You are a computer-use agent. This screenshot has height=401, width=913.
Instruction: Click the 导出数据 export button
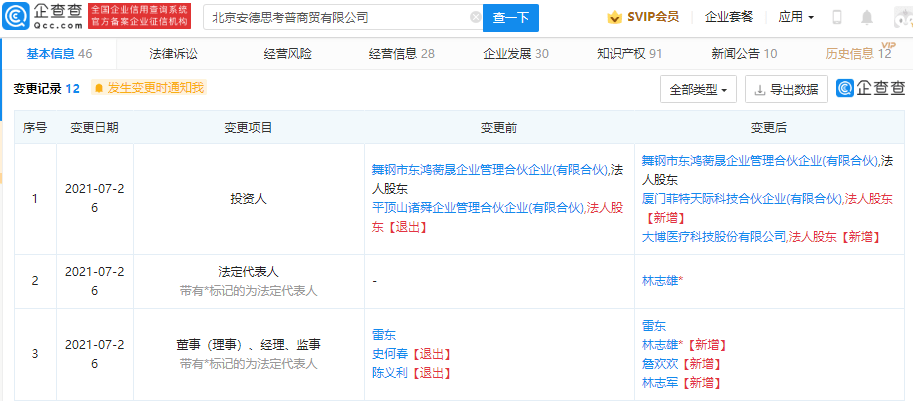coord(786,90)
